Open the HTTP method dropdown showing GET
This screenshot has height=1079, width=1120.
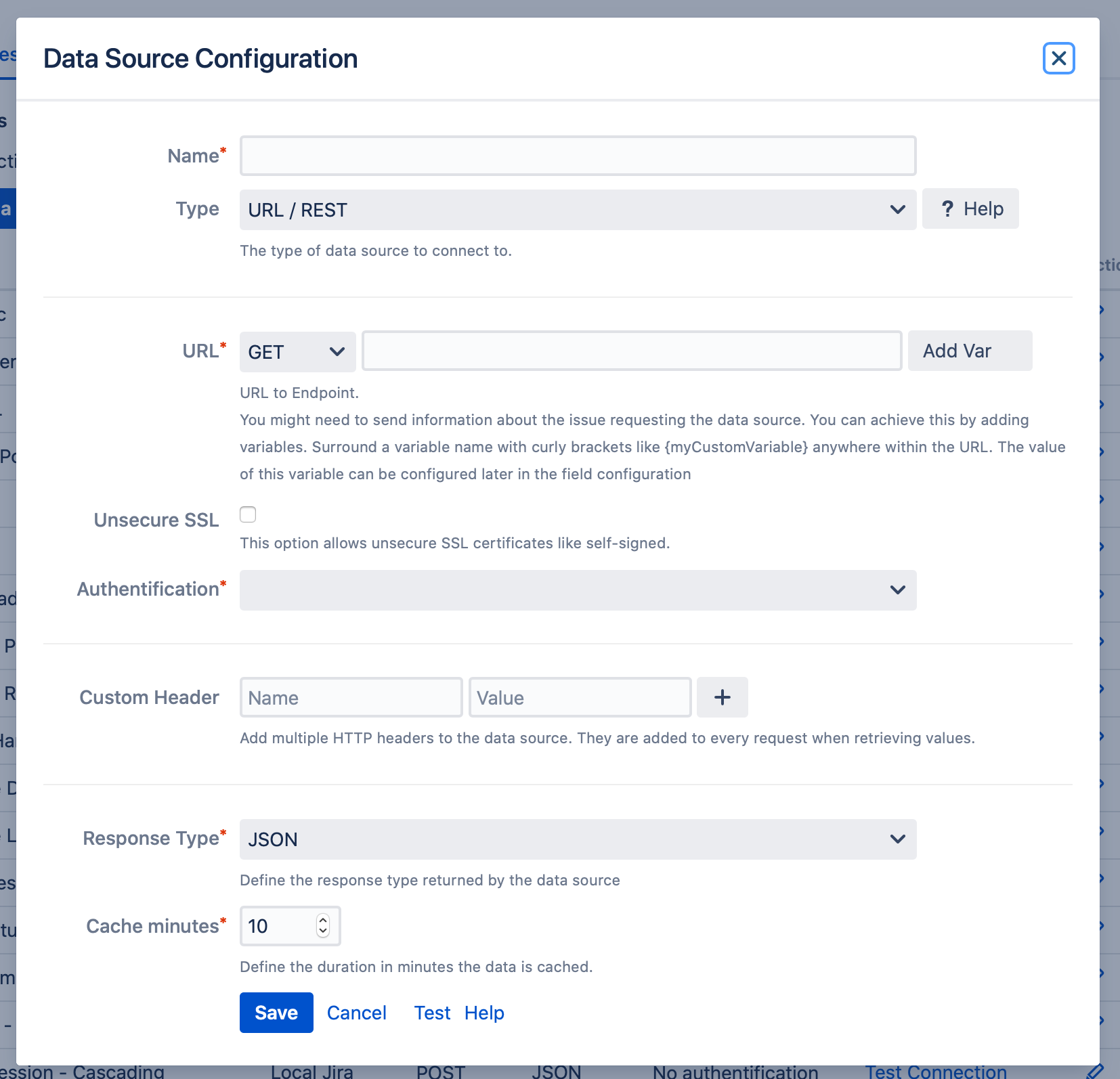coord(297,351)
